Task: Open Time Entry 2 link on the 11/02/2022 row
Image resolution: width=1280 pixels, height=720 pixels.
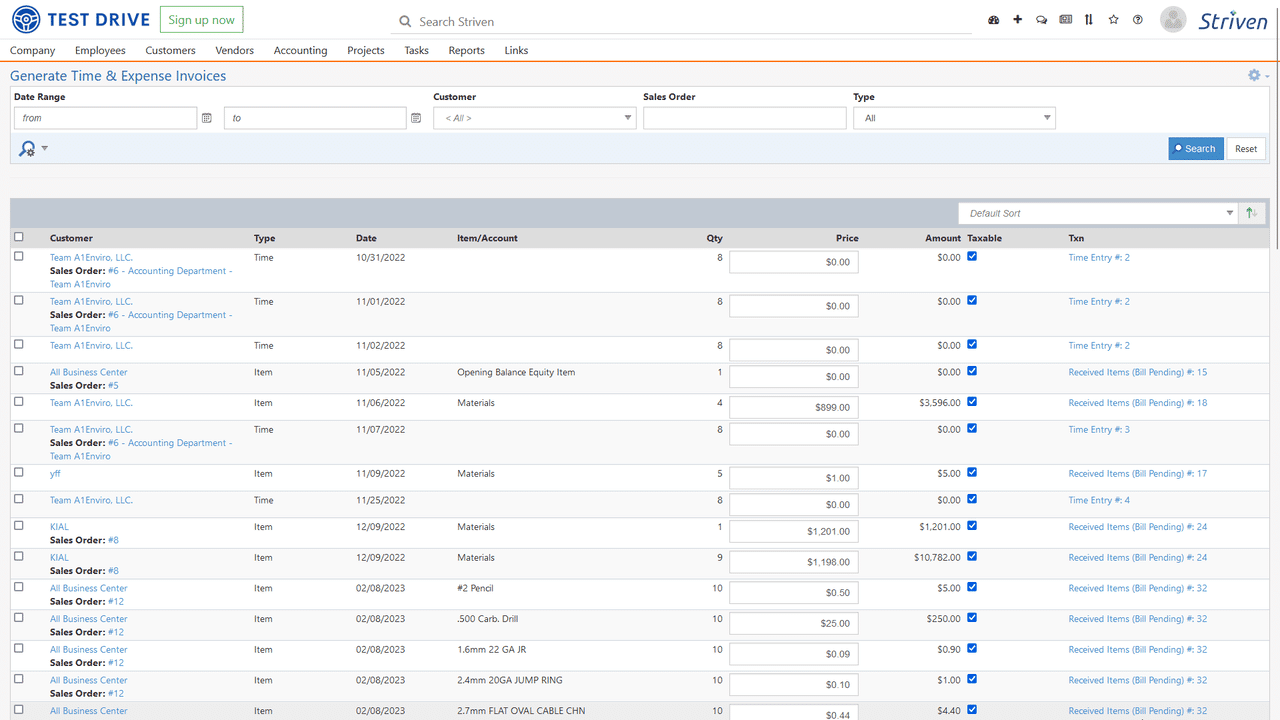Action: (x=1098, y=344)
